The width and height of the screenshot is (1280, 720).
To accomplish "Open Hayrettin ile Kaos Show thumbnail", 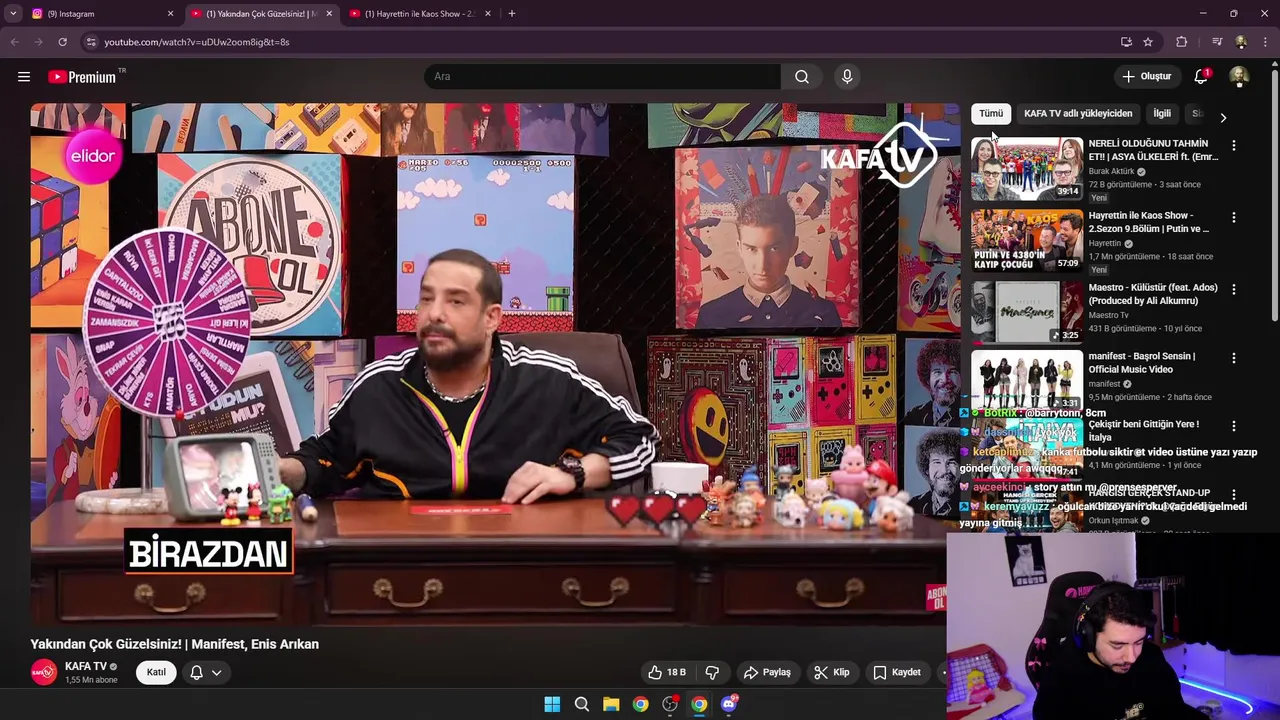I will point(1027,240).
